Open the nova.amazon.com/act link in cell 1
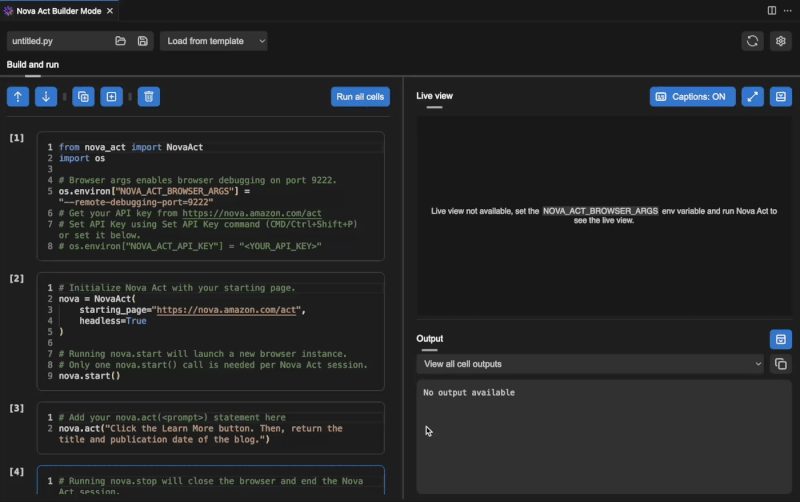 [252, 213]
